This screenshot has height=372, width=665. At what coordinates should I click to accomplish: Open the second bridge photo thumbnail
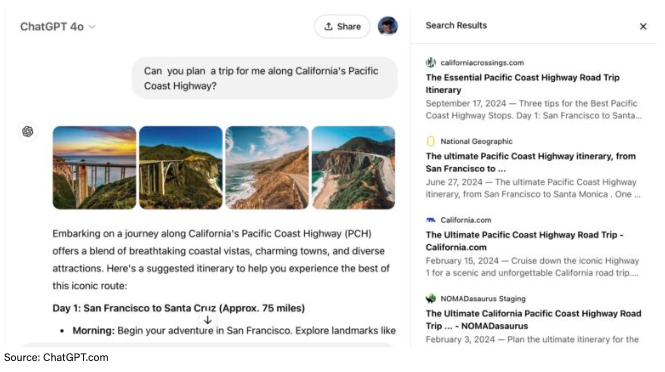181,168
